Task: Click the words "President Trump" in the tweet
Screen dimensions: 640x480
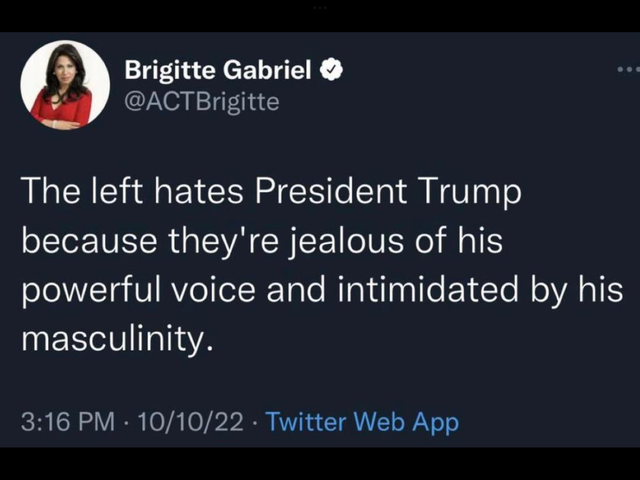Action: [x=388, y=191]
